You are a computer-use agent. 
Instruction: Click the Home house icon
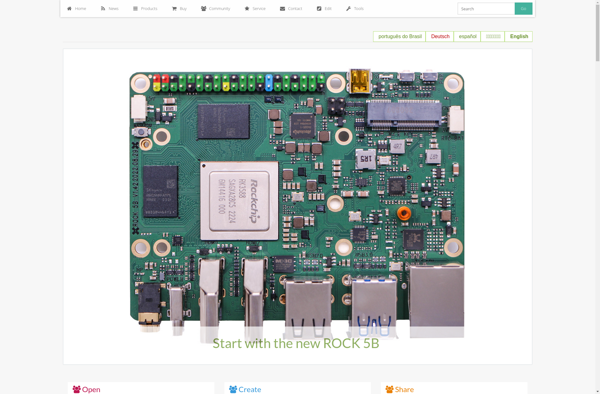tap(69, 8)
